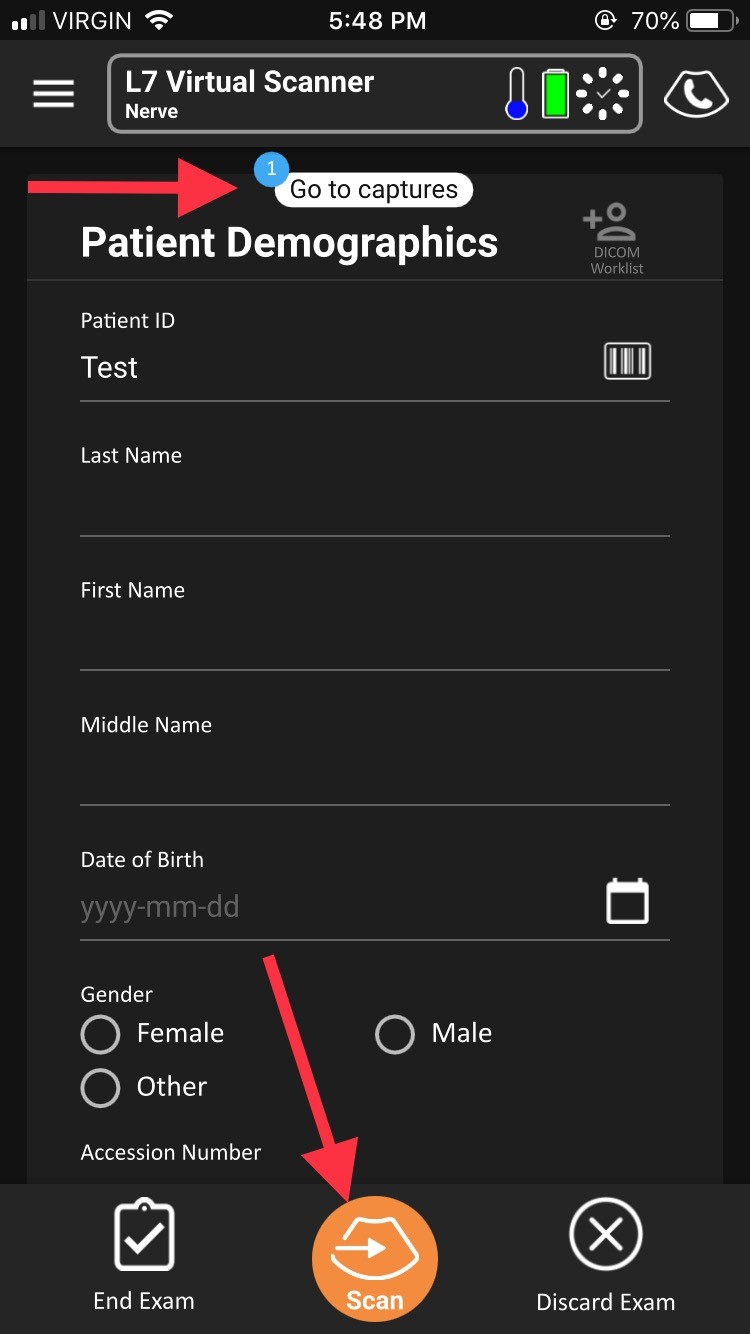Open the Date of Birth calendar picker

[x=628, y=901]
